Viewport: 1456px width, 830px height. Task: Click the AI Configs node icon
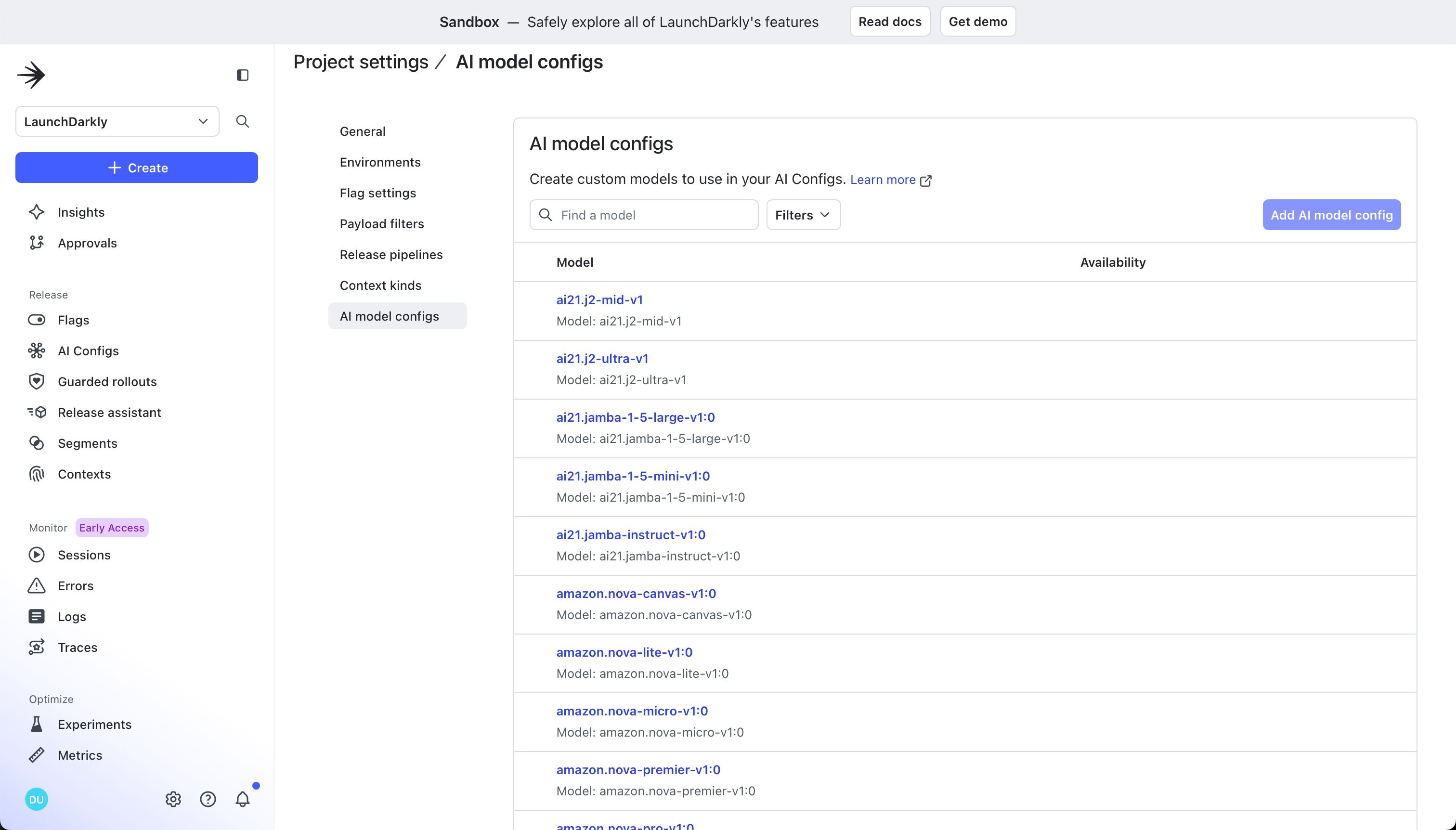pyautogui.click(x=37, y=350)
